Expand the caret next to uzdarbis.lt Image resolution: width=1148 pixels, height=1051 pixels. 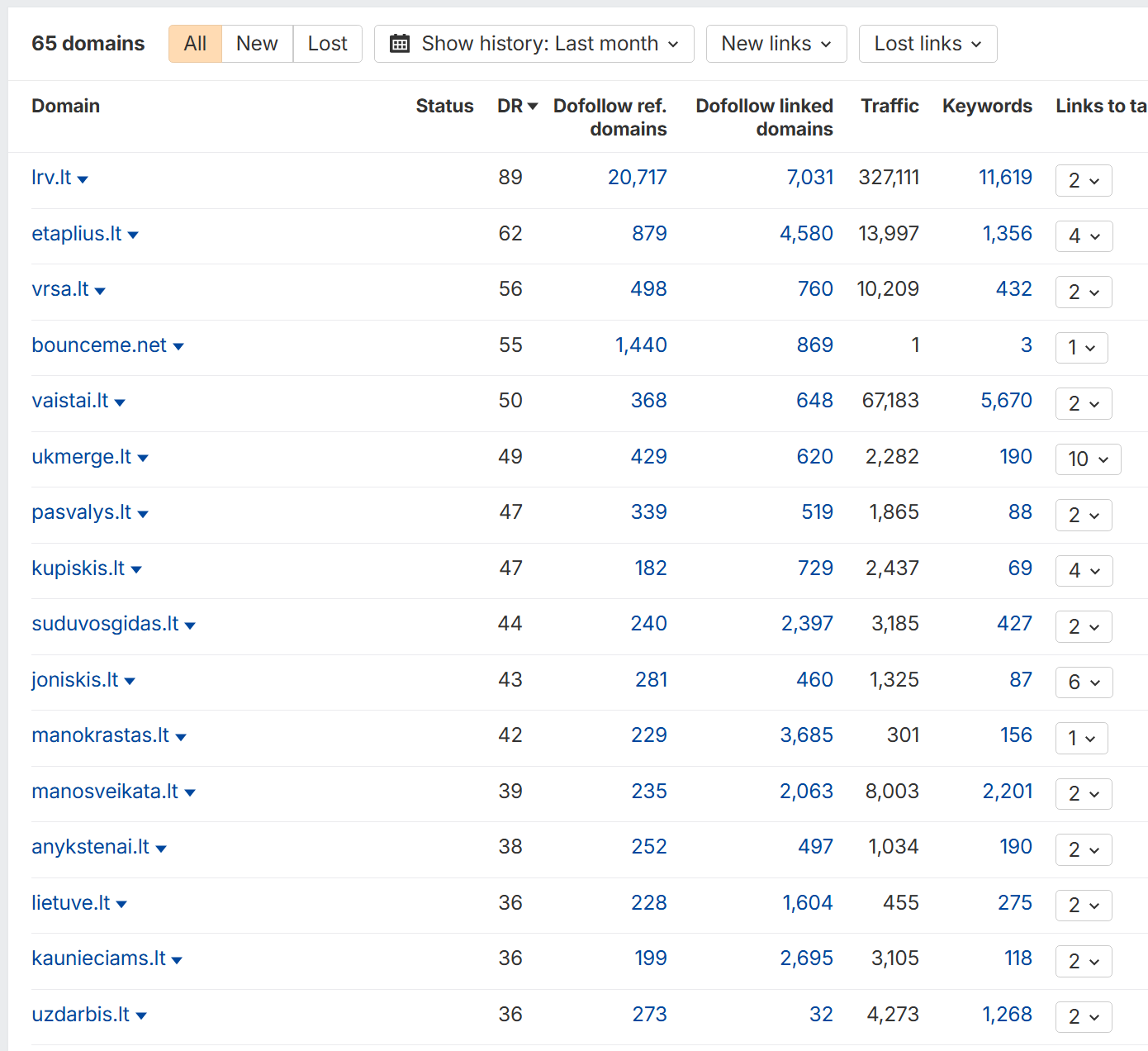[x=141, y=1016]
